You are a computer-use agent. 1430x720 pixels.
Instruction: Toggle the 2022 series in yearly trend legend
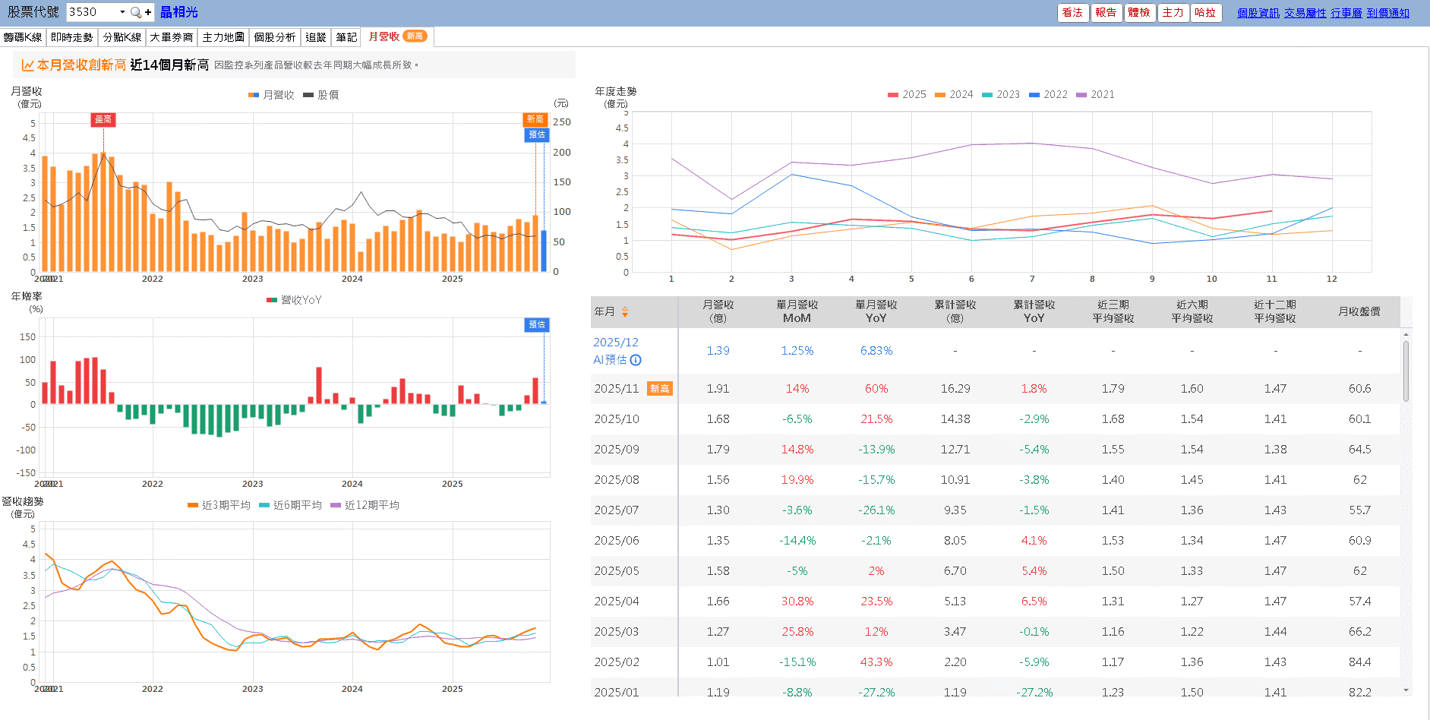1048,94
